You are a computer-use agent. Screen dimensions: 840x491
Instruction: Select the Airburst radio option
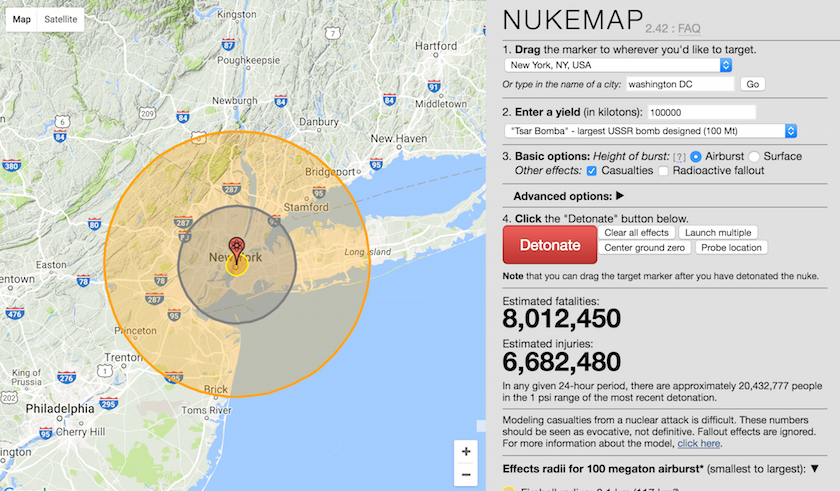coord(696,157)
